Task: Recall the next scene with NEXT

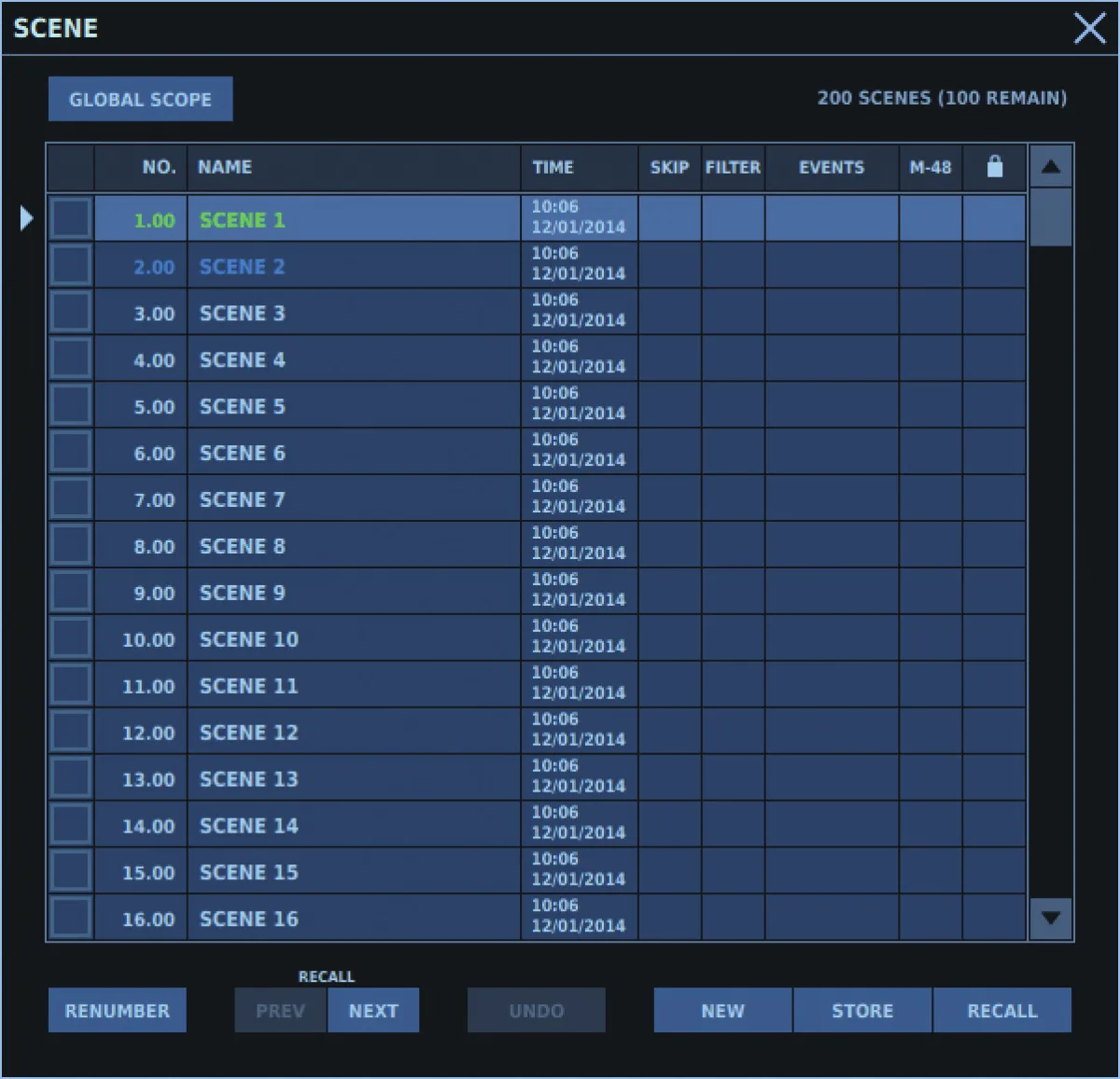Action: 373,1011
